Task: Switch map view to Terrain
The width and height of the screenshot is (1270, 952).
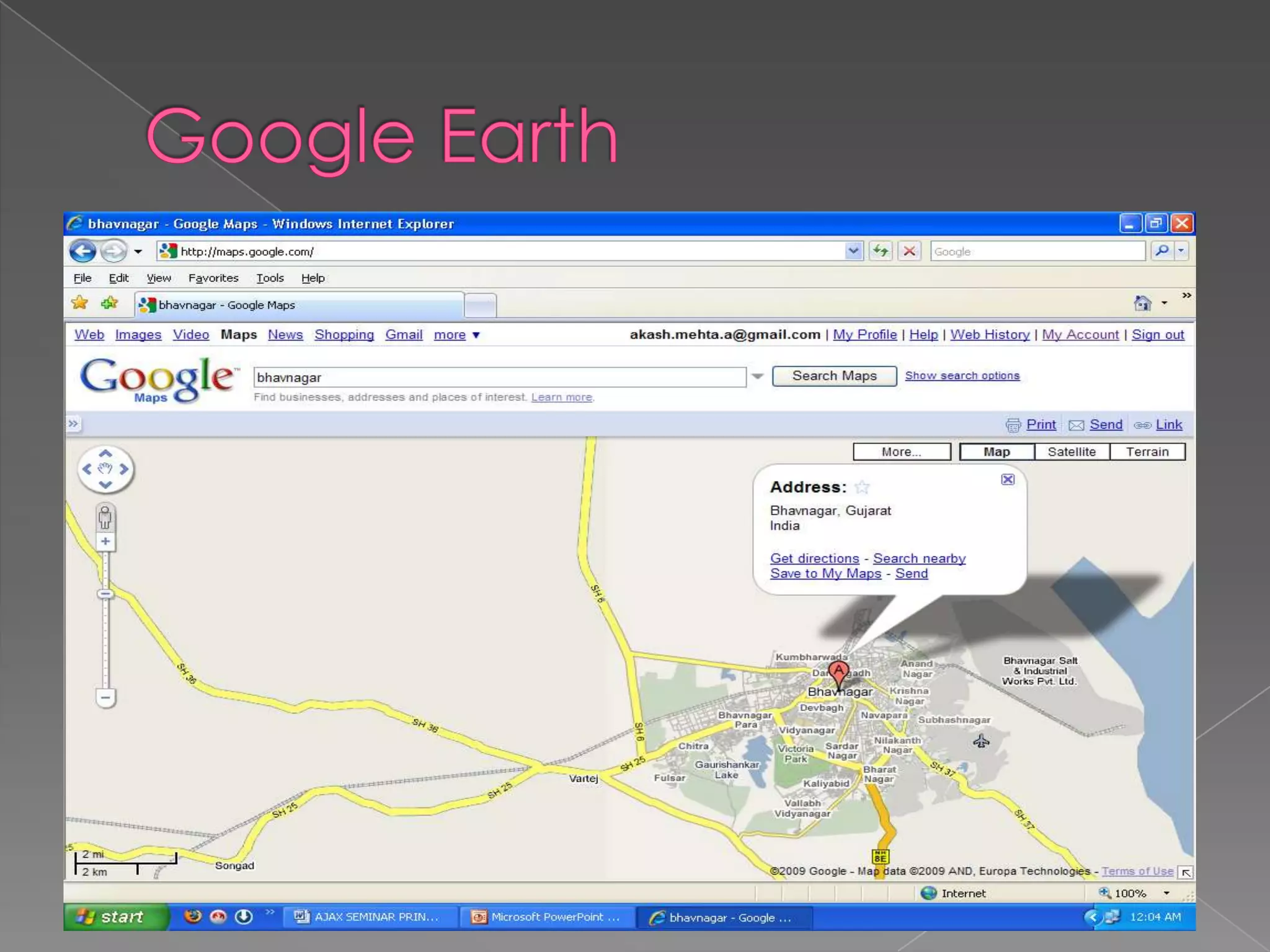Action: click(x=1147, y=452)
